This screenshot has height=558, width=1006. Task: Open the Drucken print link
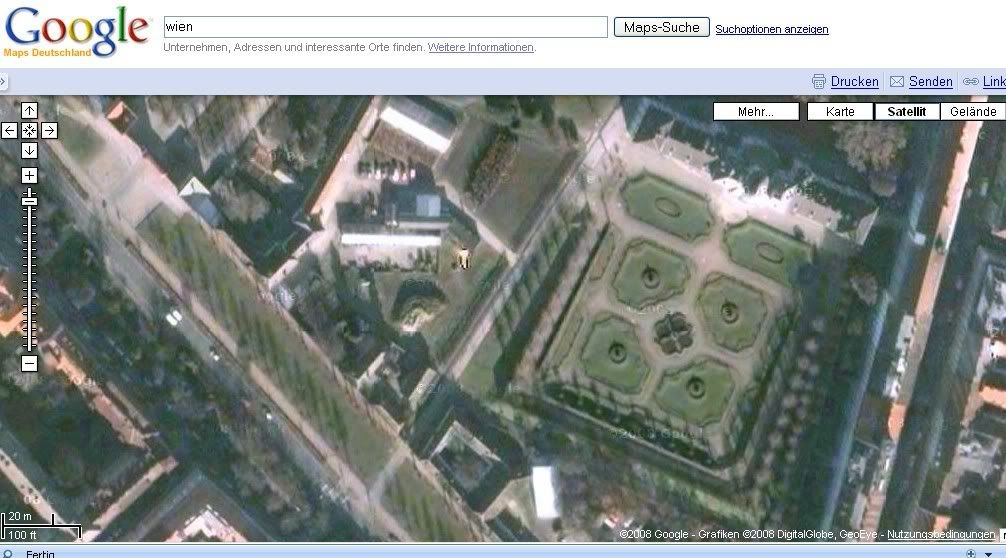pos(855,81)
